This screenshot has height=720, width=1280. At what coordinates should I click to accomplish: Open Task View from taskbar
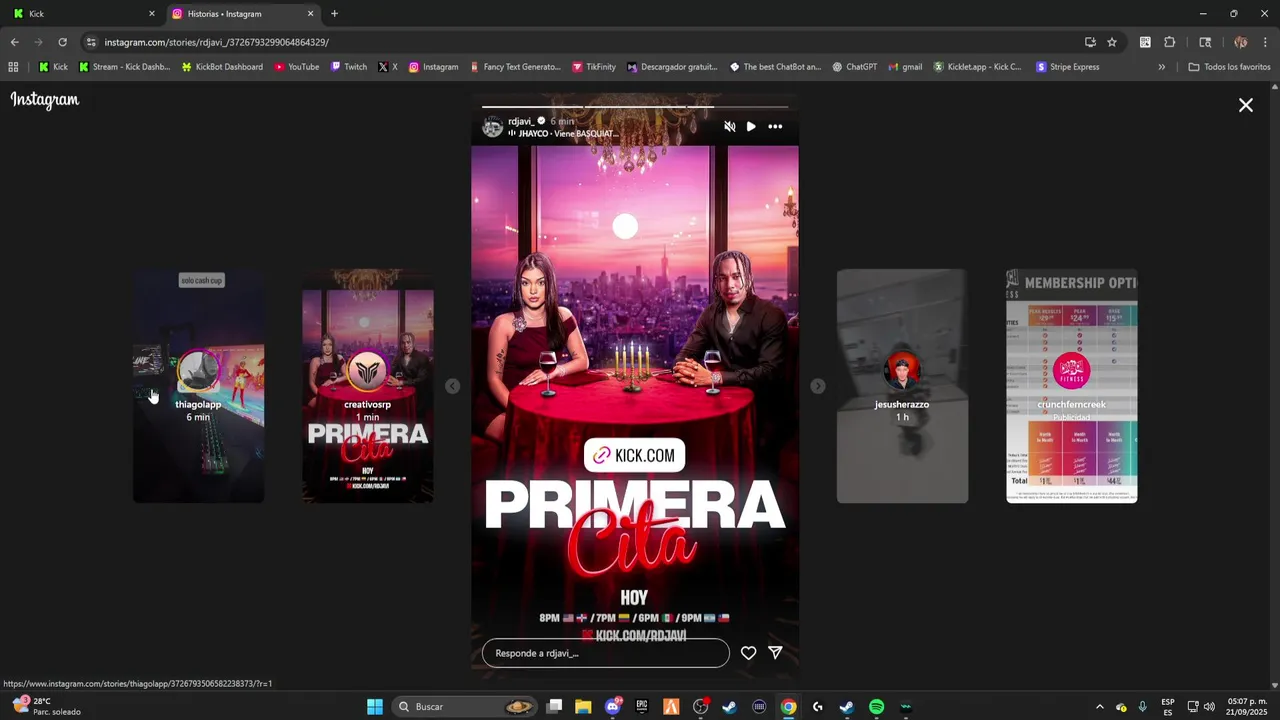click(554, 707)
